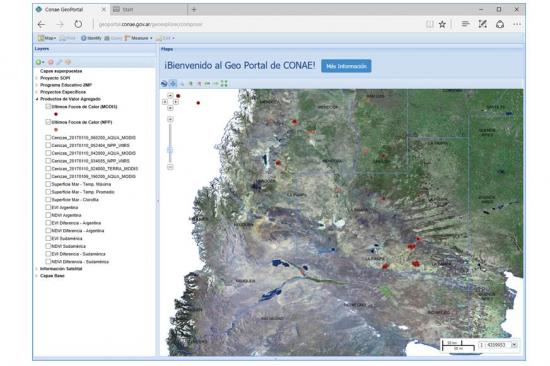Open the map scale dropdown
This screenshot has height=366, width=550.
tap(514, 345)
